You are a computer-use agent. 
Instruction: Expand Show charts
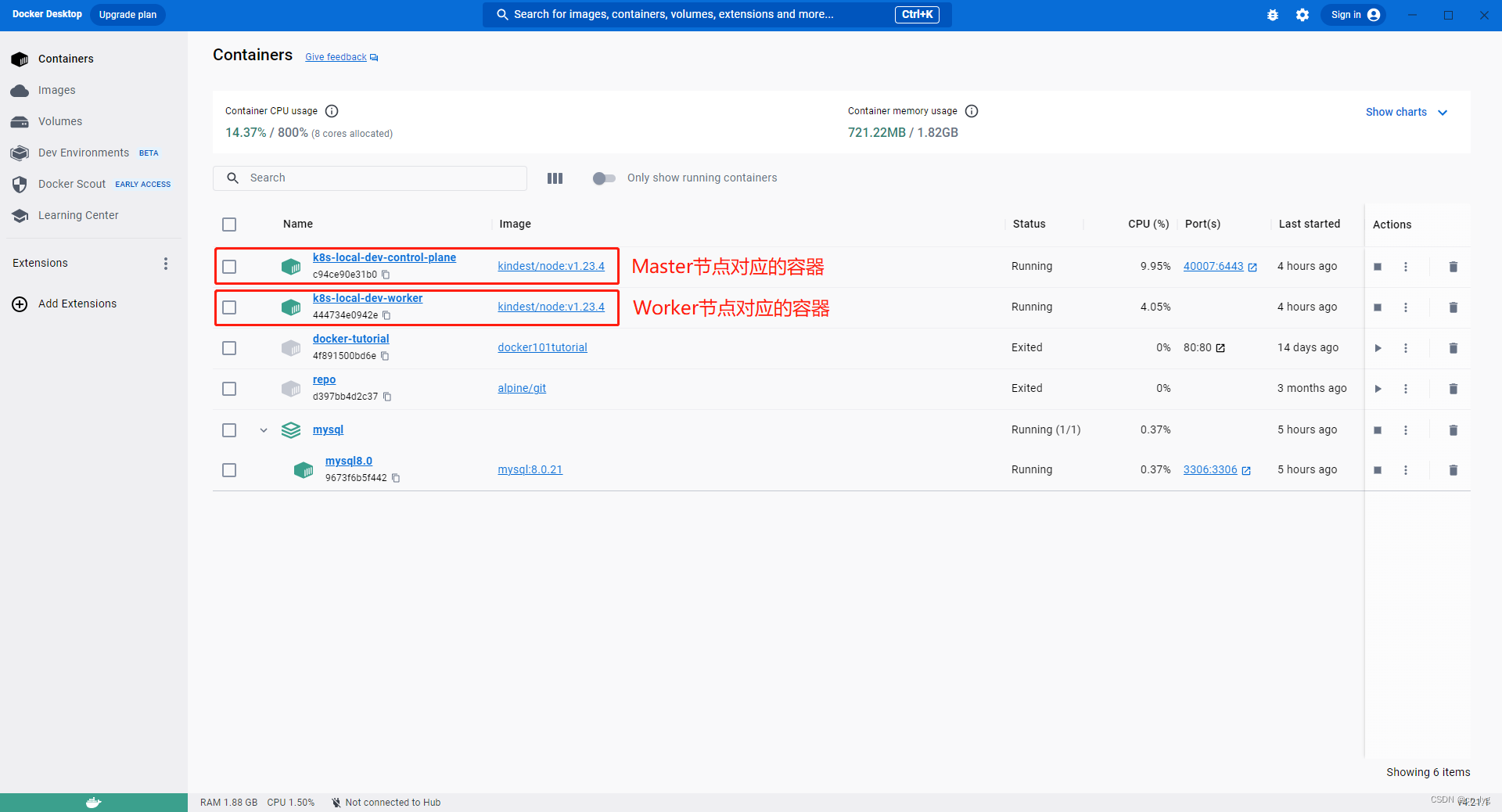[1407, 112]
